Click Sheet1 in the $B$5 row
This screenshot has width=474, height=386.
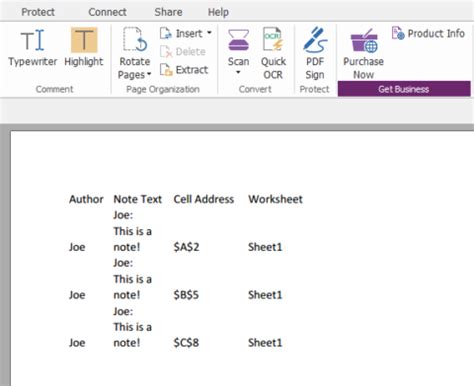tap(265, 295)
